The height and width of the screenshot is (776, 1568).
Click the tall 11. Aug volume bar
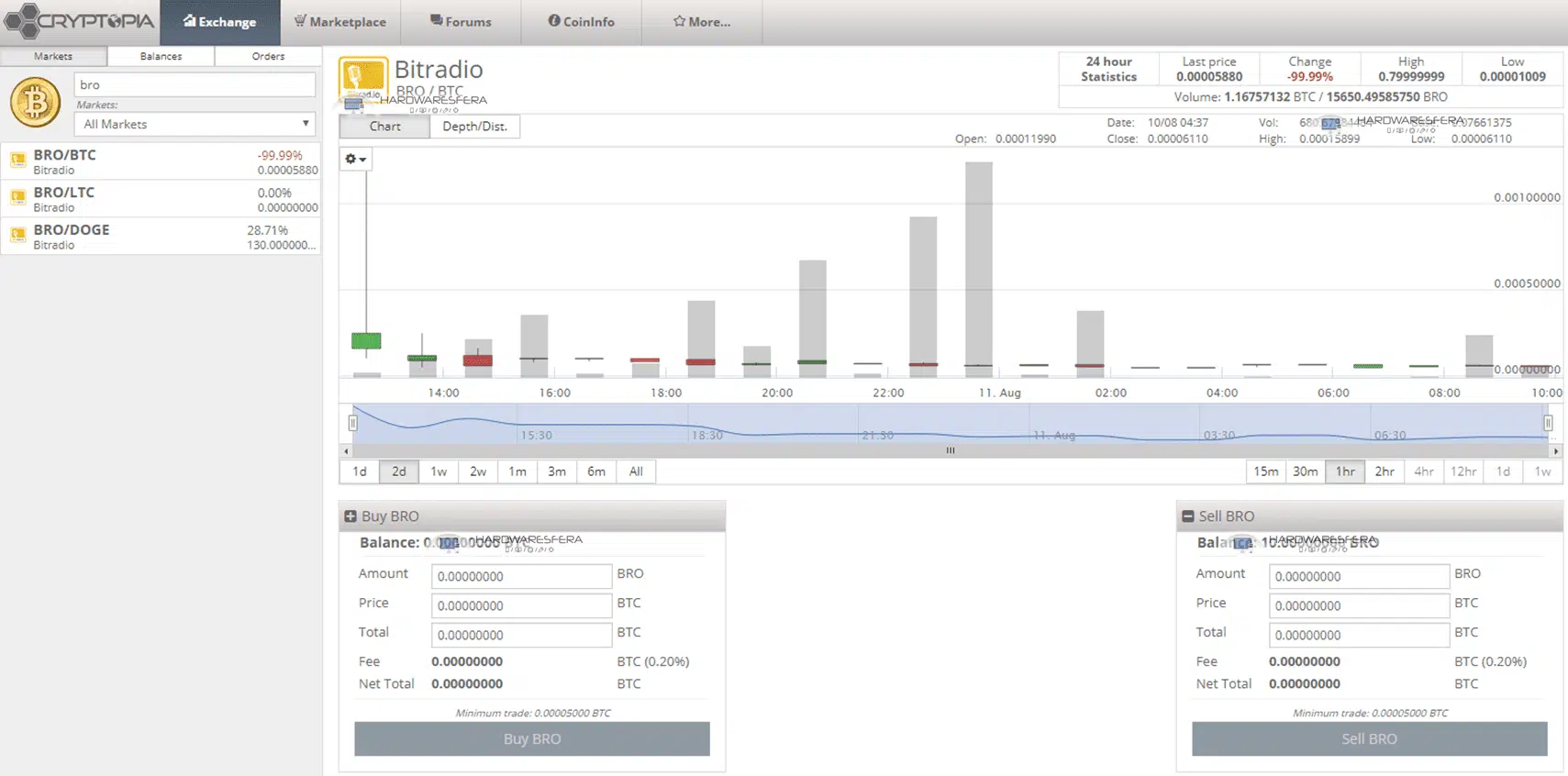979,270
